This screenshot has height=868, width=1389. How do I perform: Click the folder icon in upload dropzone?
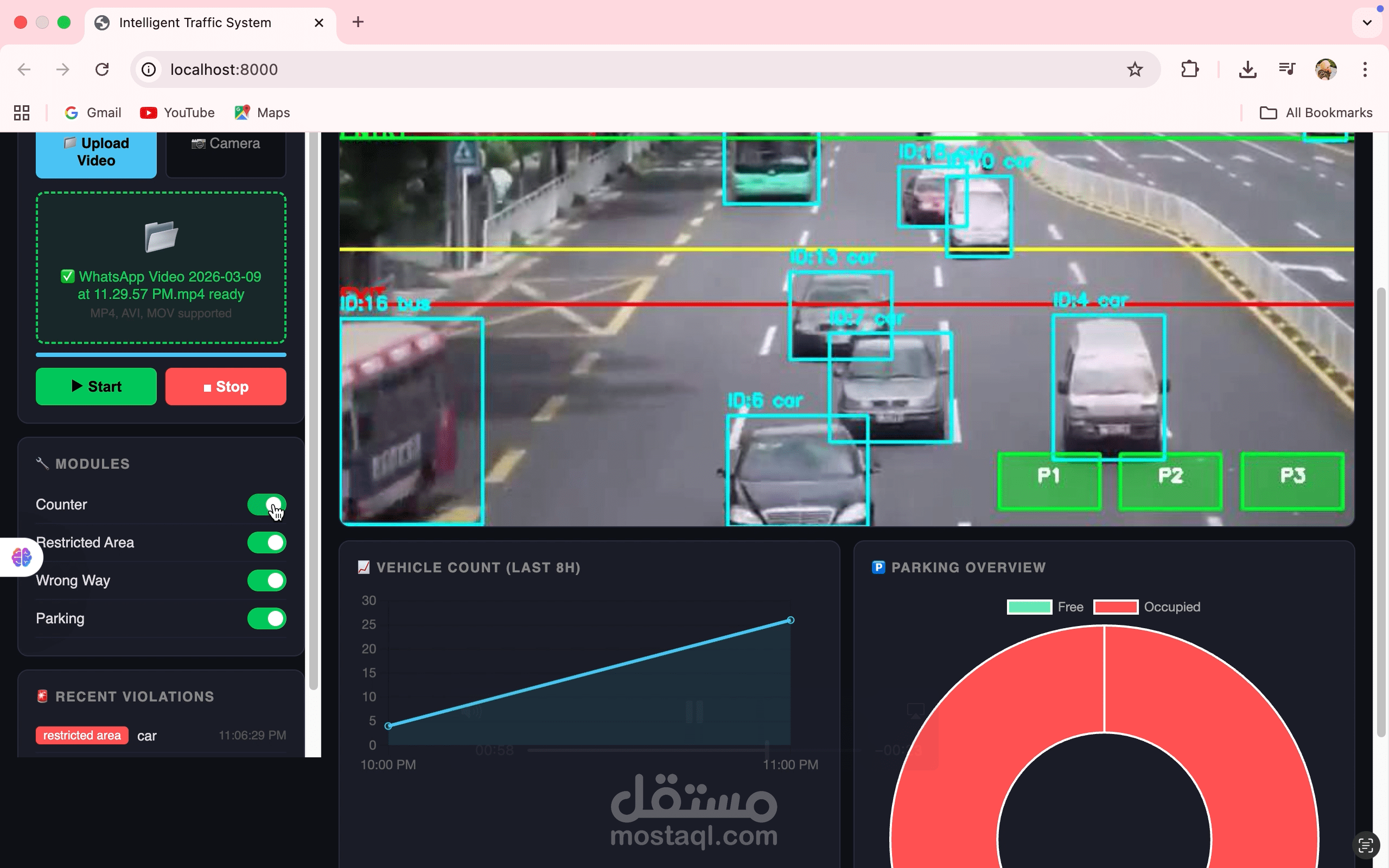point(161,237)
